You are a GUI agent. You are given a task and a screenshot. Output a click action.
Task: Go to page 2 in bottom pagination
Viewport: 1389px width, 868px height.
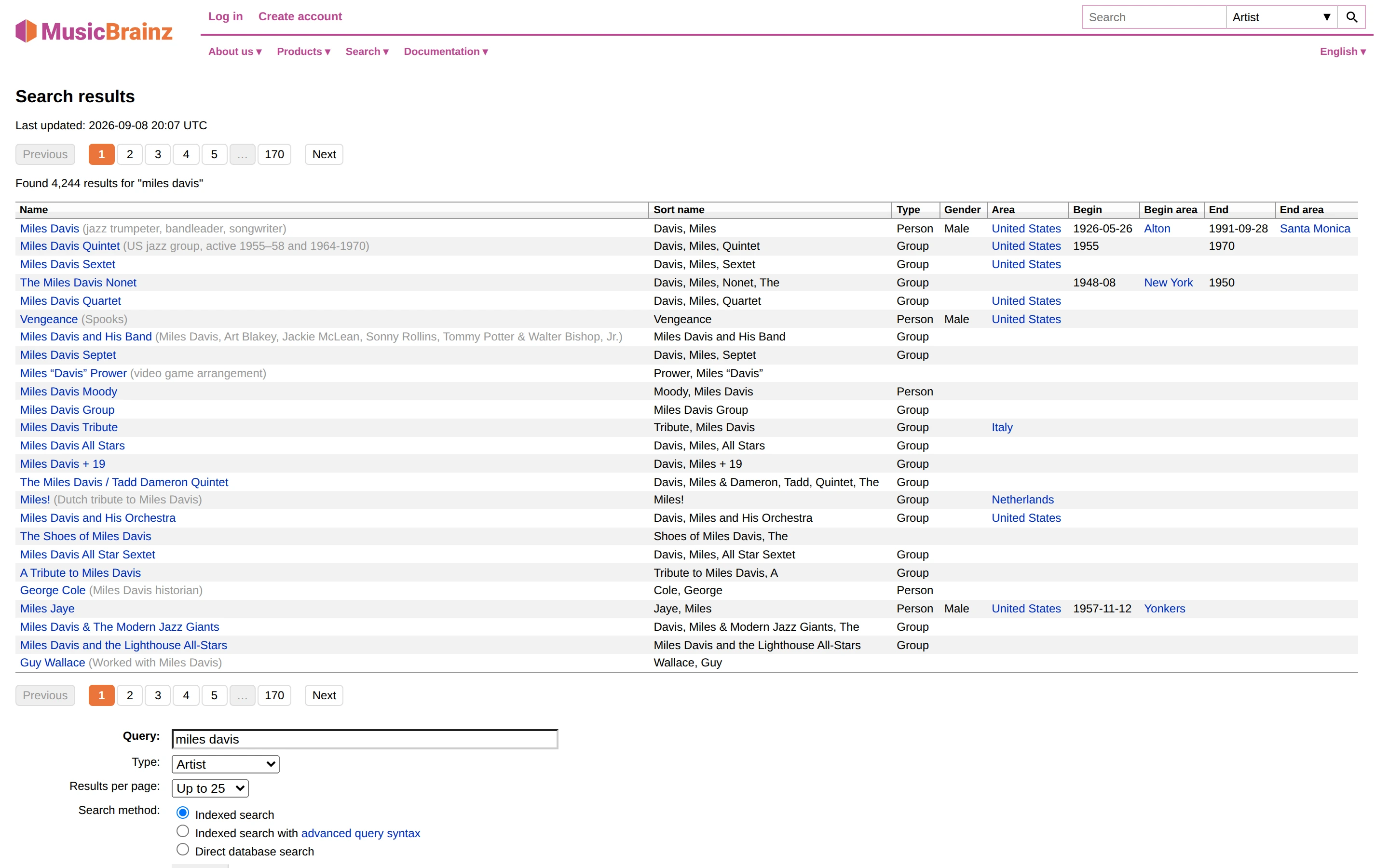click(130, 695)
